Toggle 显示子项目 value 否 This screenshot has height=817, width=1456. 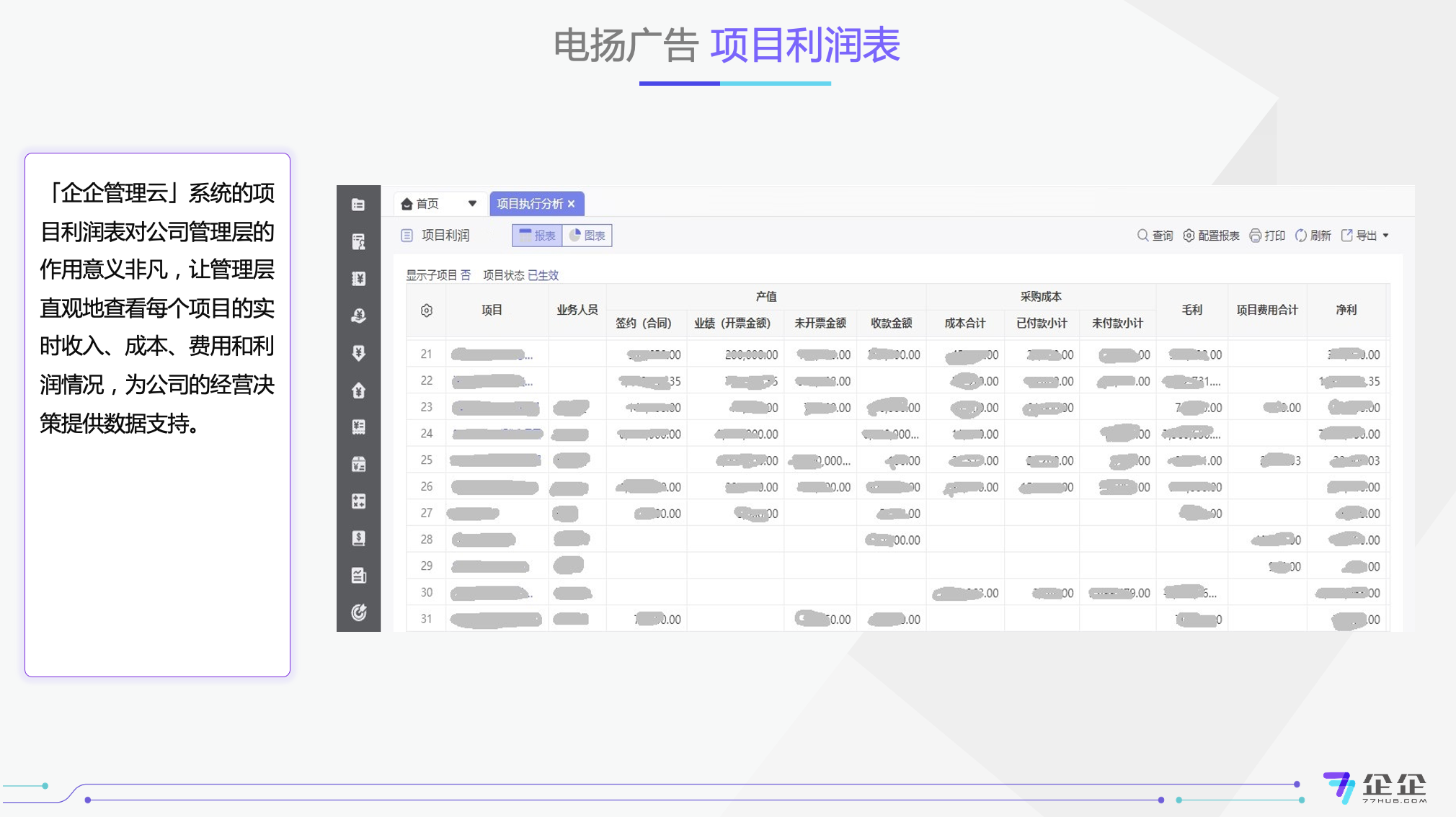pos(466,275)
